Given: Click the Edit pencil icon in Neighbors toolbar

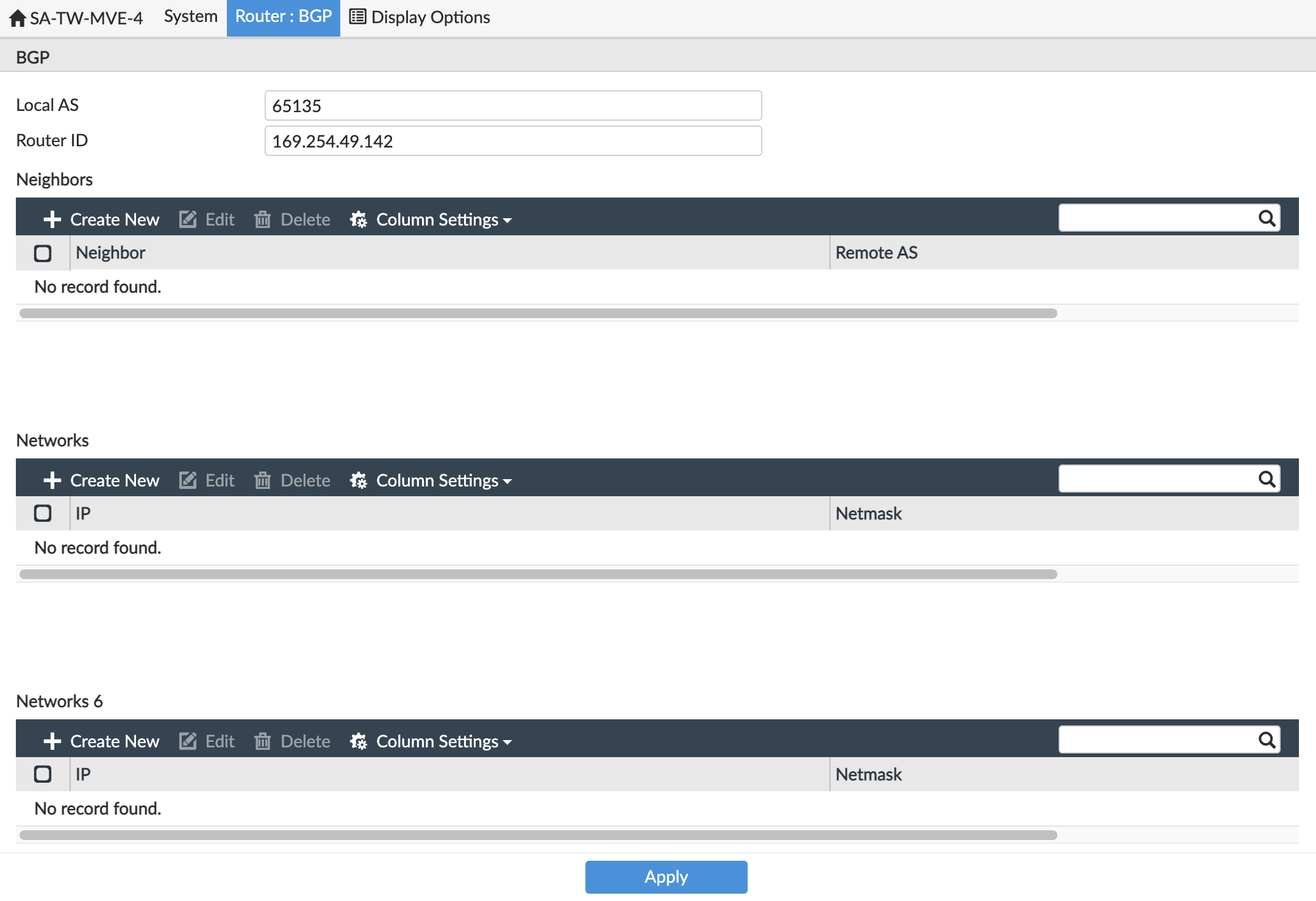Looking at the screenshot, I should [x=188, y=219].
